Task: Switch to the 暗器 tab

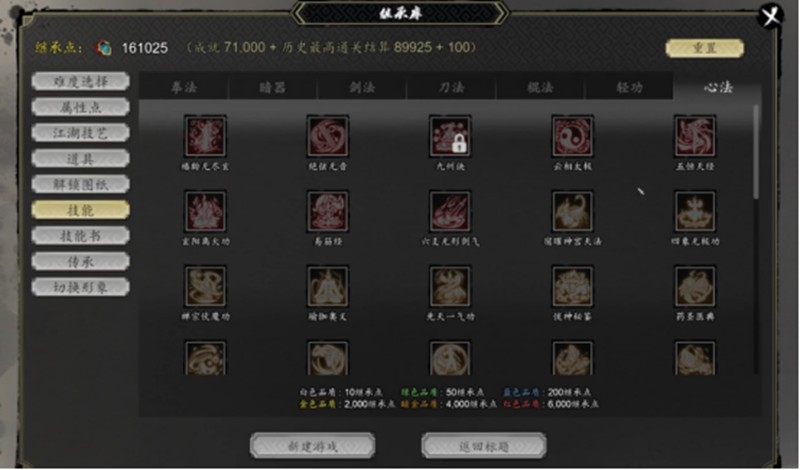Action: click(272, 87)
